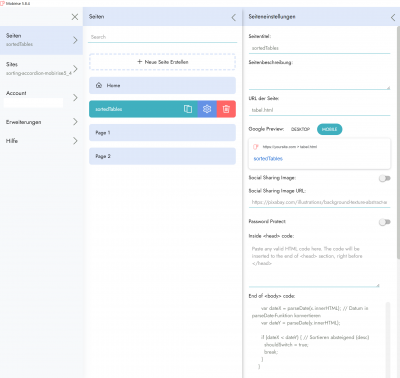Collapse the Seiten panel with back arrow
The height and width of the screenshot is (378, 400).
[234, 17]
